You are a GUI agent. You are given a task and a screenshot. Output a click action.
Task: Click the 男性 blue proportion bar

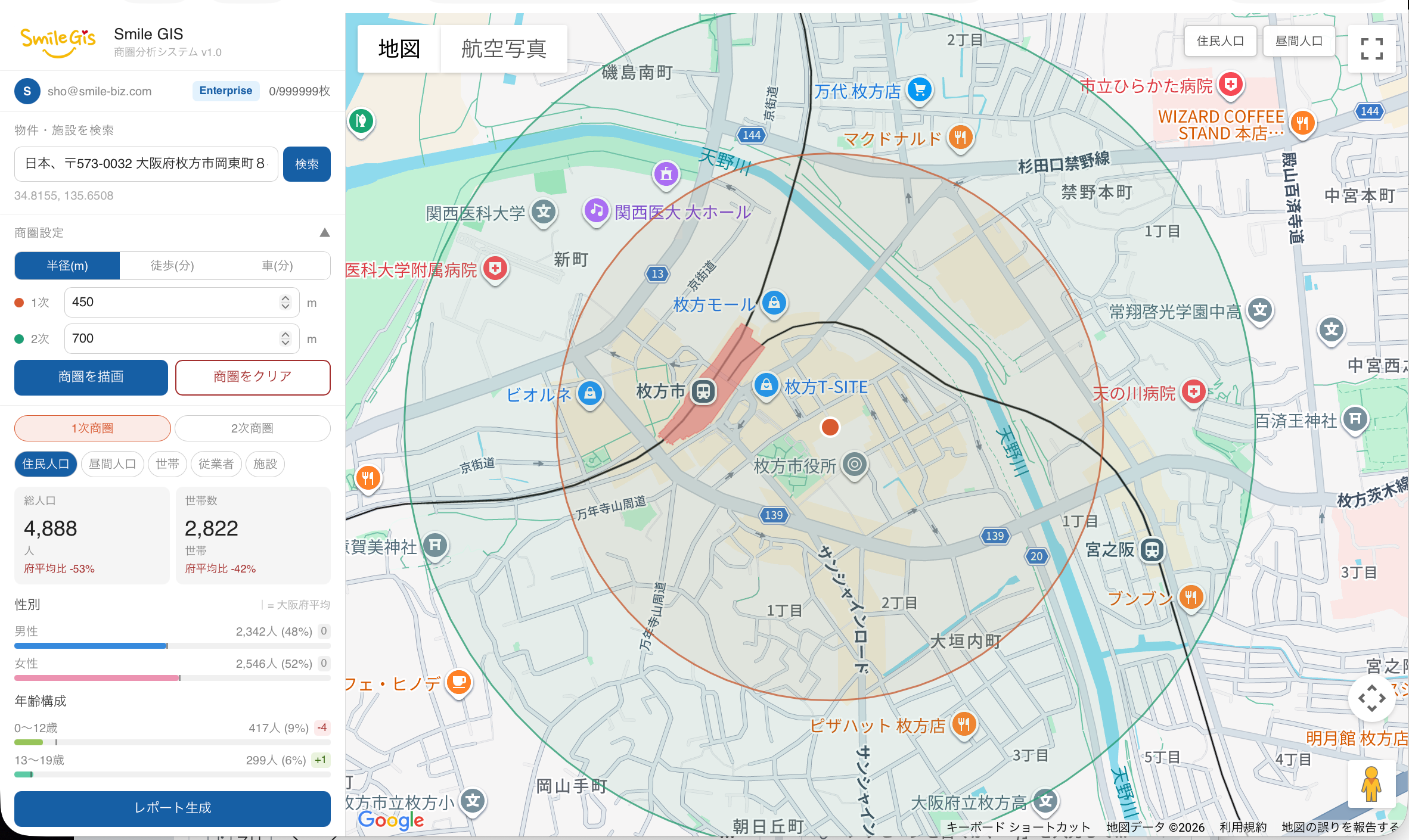point(91,646)
